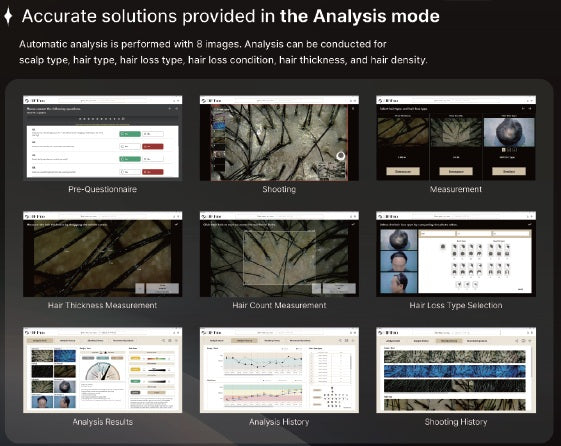The height and width of the screenshot is (446, 561).
Task: Click button under hair count image in Measurement
Action: click(x=456, y=171)
